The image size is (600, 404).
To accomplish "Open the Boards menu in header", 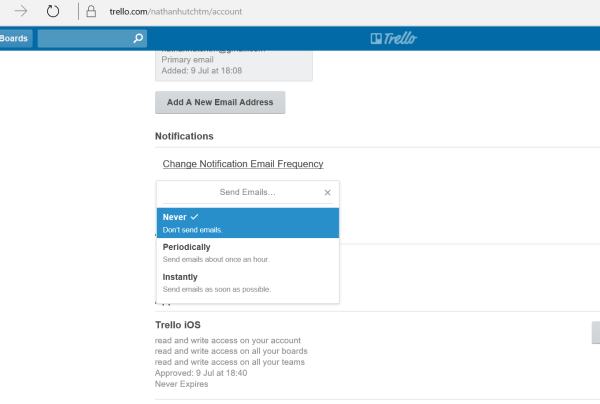I will coord(15,39).
